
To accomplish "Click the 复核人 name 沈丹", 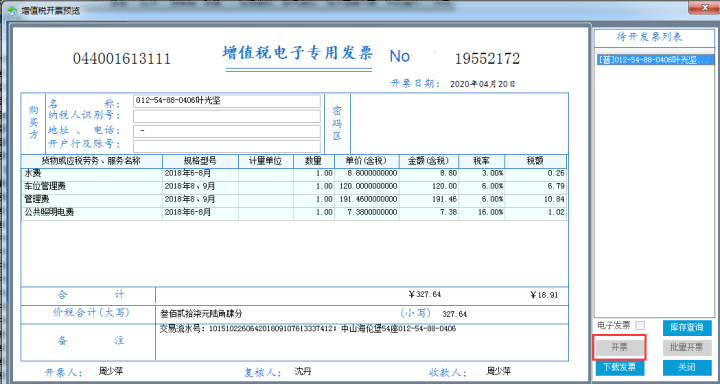I will pos(303,371).
